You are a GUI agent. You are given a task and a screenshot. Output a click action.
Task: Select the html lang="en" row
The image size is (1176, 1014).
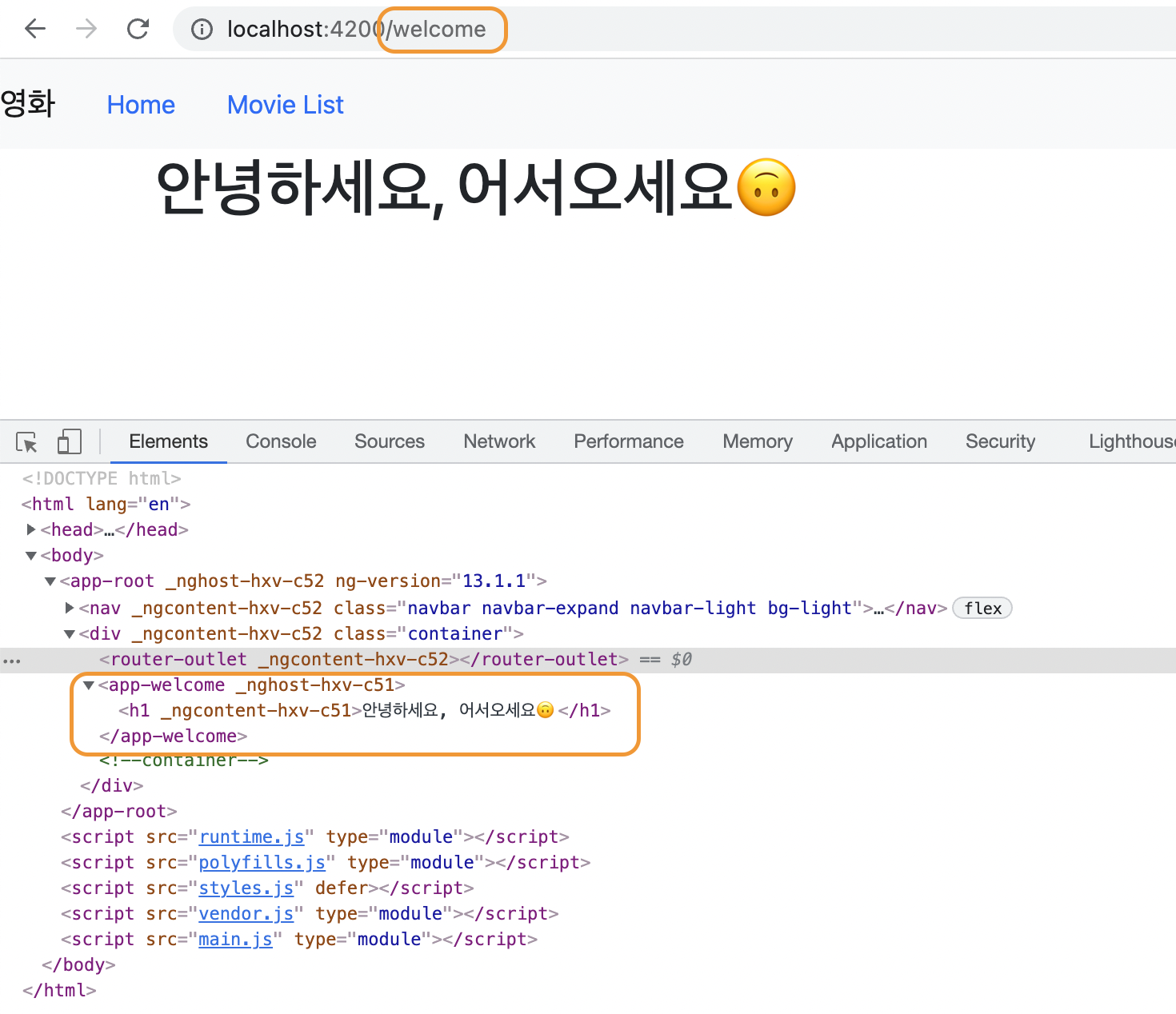106,504
